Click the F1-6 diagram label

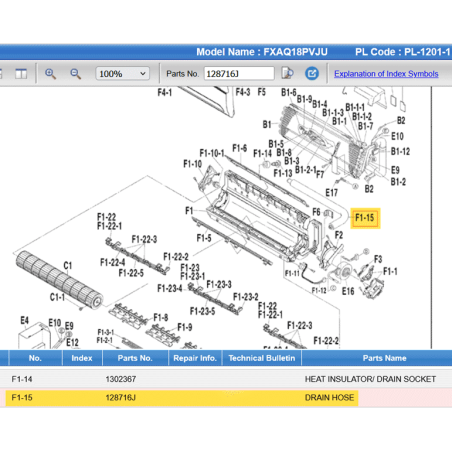click(240, 148)
